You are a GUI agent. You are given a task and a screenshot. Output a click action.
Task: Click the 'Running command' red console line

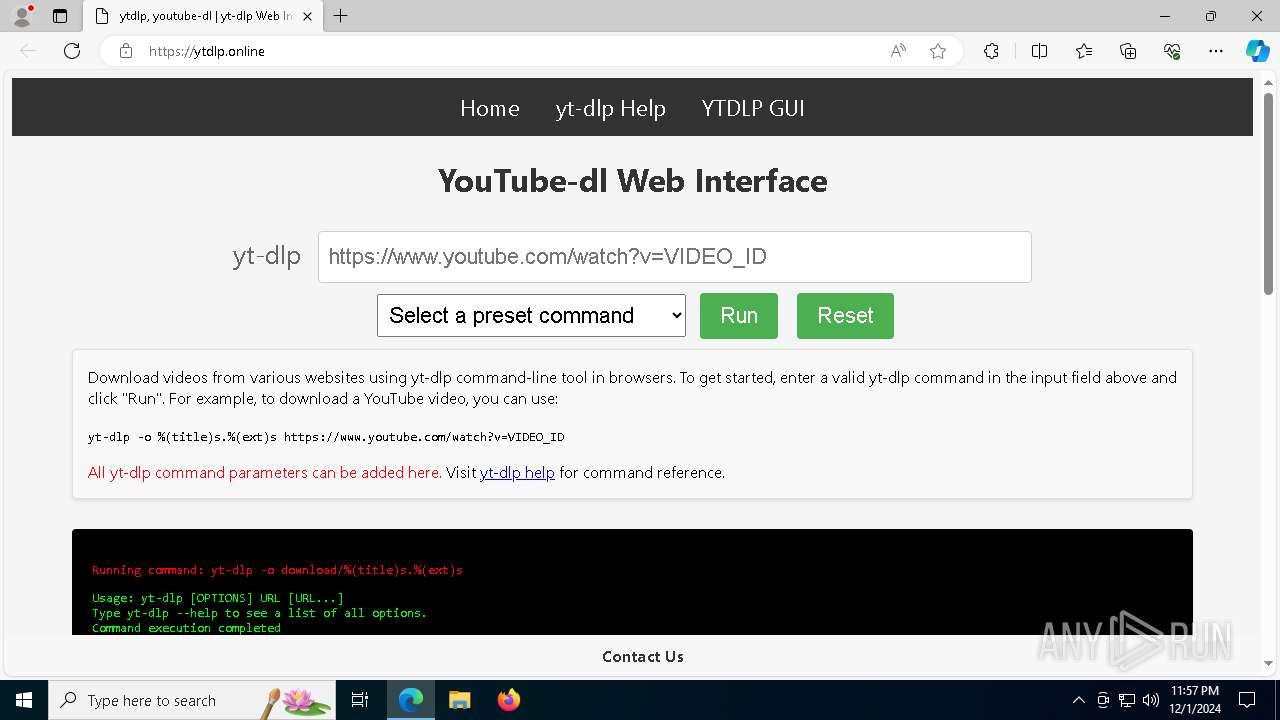point(277,570)
